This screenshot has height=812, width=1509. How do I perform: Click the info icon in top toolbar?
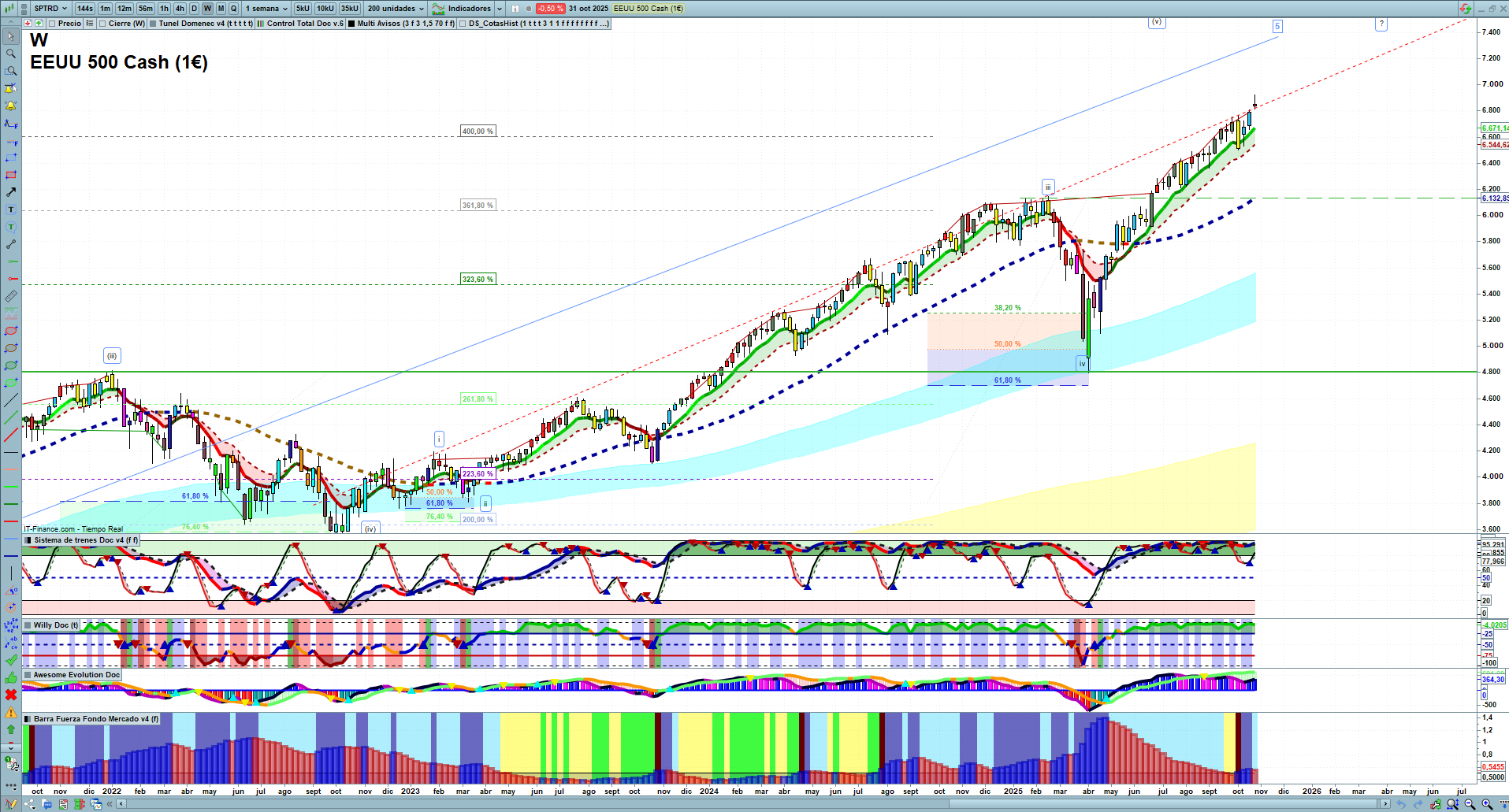coord(515,9)
